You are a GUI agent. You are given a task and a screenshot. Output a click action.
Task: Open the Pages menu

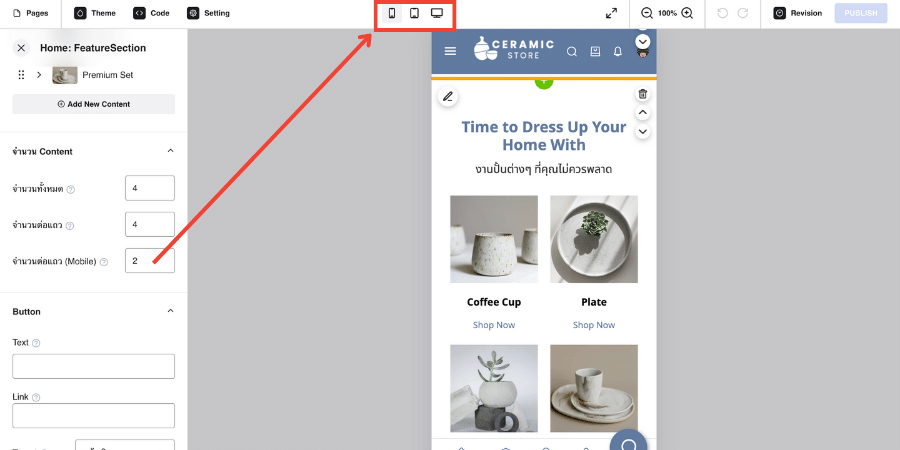click(x=30, y=13)
